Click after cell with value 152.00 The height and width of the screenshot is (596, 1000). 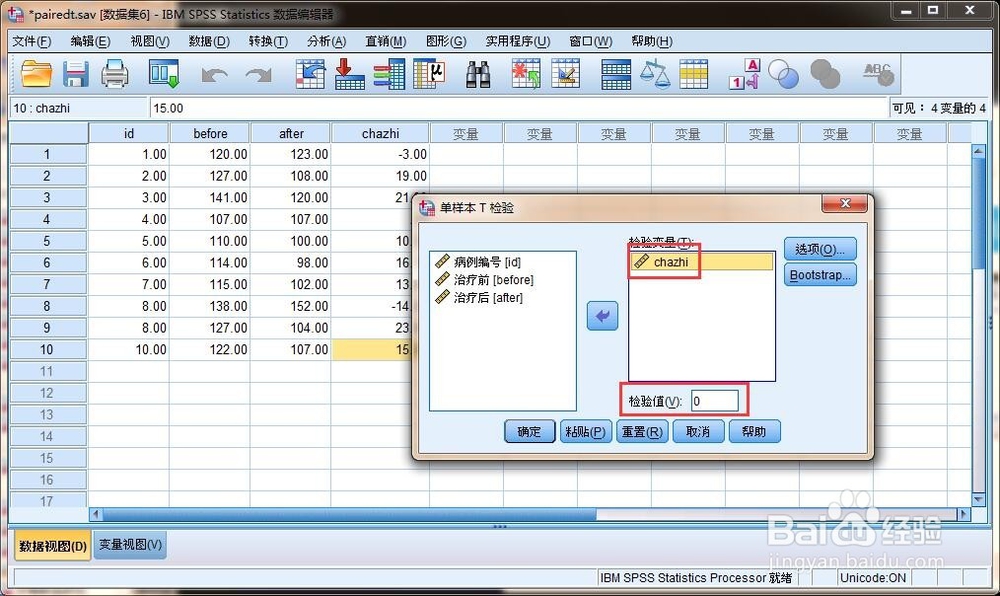coord(291,306)
